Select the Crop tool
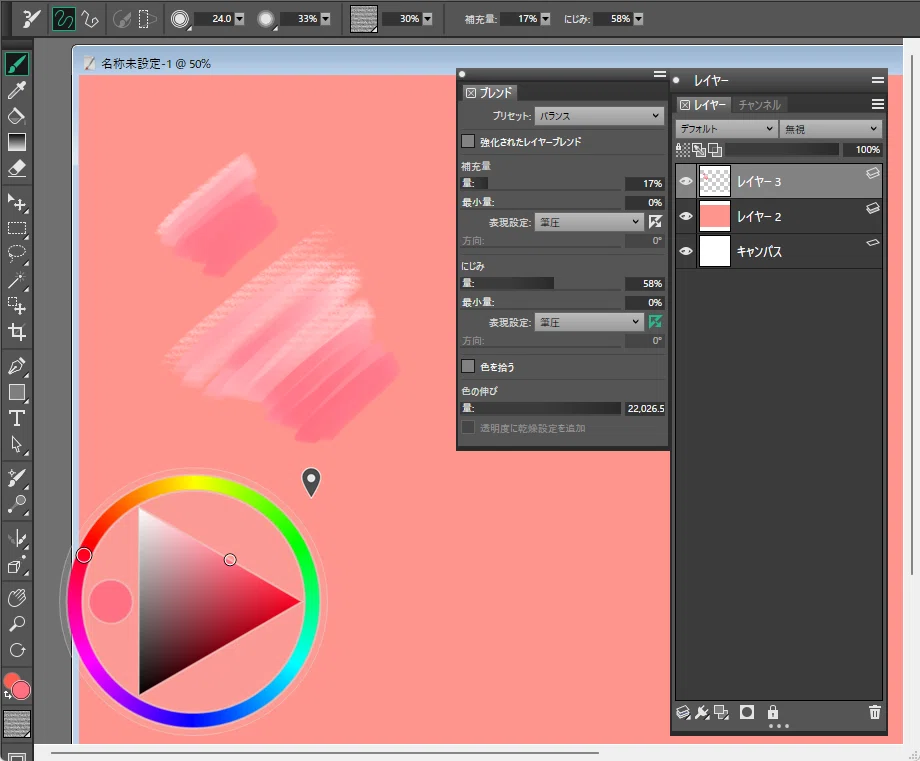Viewport: 920px width, 761px height. pyautogui.click(x=16, y=332)
